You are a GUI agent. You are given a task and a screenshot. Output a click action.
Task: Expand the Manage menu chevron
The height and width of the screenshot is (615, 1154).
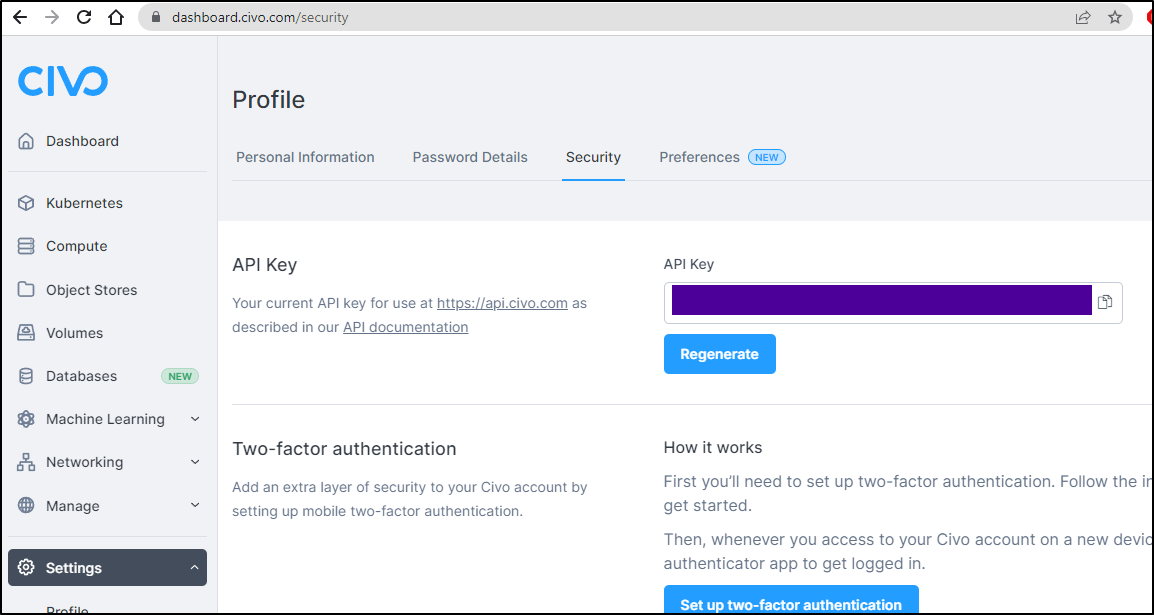coord(195,506)
